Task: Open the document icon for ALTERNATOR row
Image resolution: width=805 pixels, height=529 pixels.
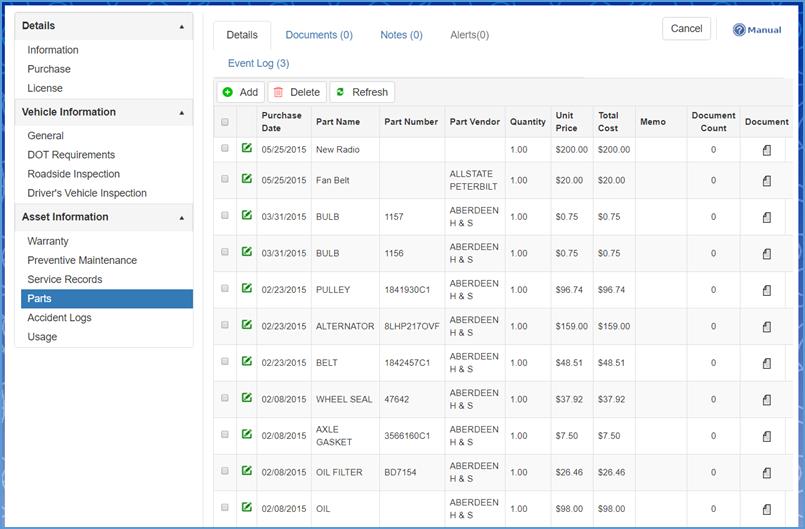Action: [x=767, y=327]
